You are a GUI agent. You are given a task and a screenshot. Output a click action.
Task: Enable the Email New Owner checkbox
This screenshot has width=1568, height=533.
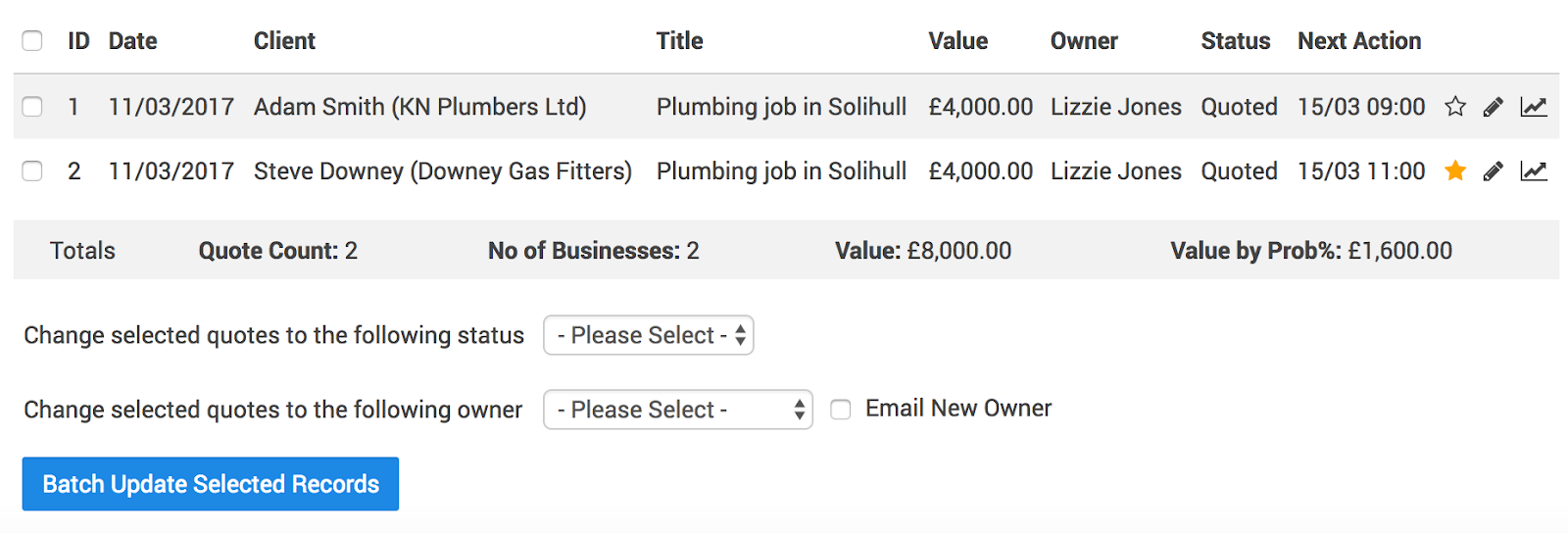click(841, 410)
